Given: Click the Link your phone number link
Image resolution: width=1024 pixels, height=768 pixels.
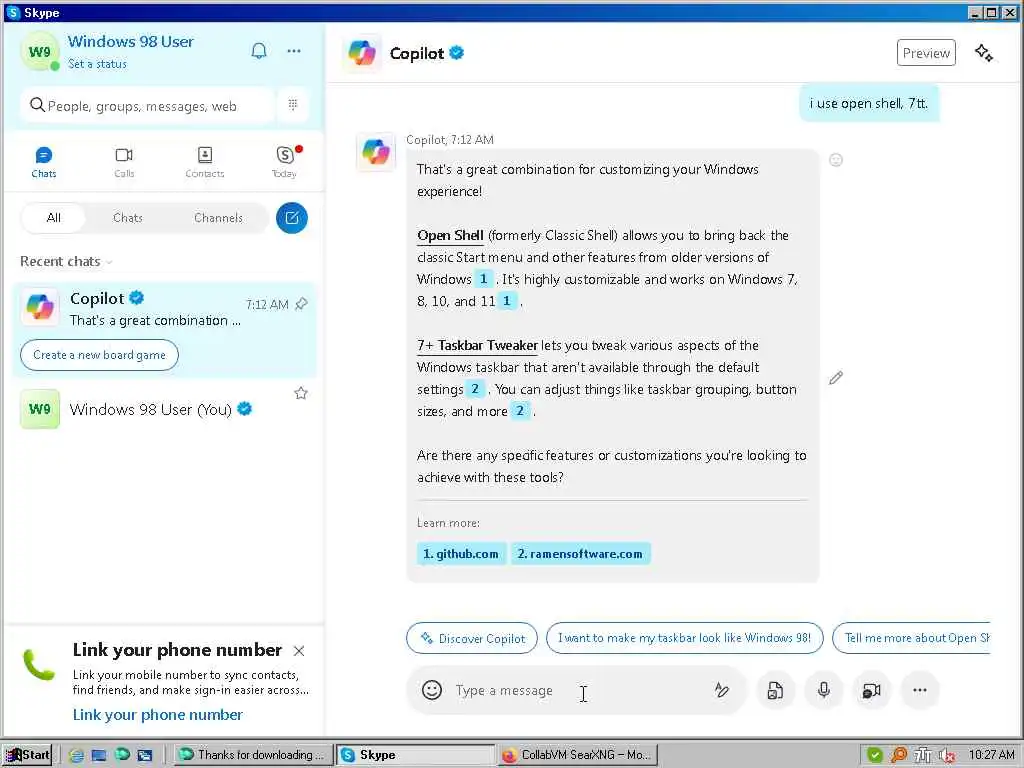Looking at the screenshot, I should (x=157, y=715).
